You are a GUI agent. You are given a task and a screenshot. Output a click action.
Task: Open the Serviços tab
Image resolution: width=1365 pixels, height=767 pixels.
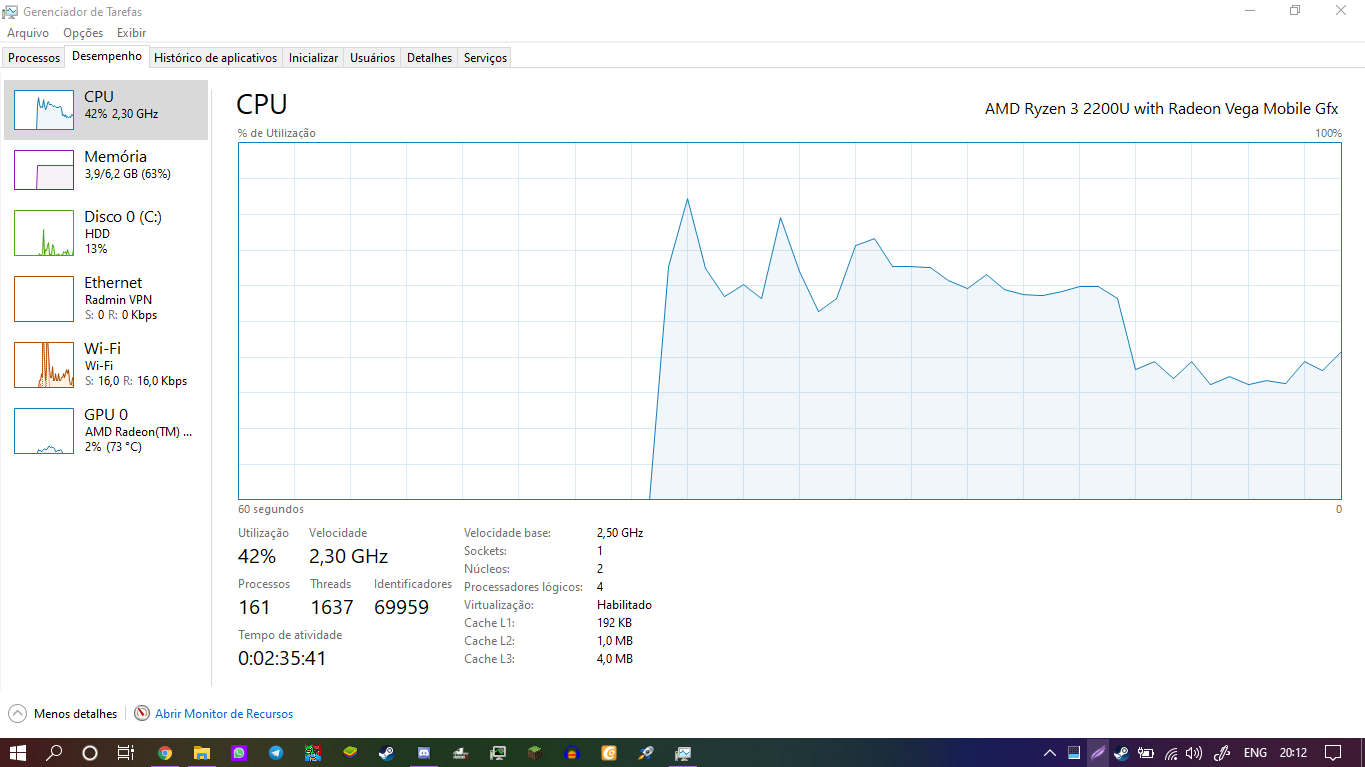click(x=485, y=58)
